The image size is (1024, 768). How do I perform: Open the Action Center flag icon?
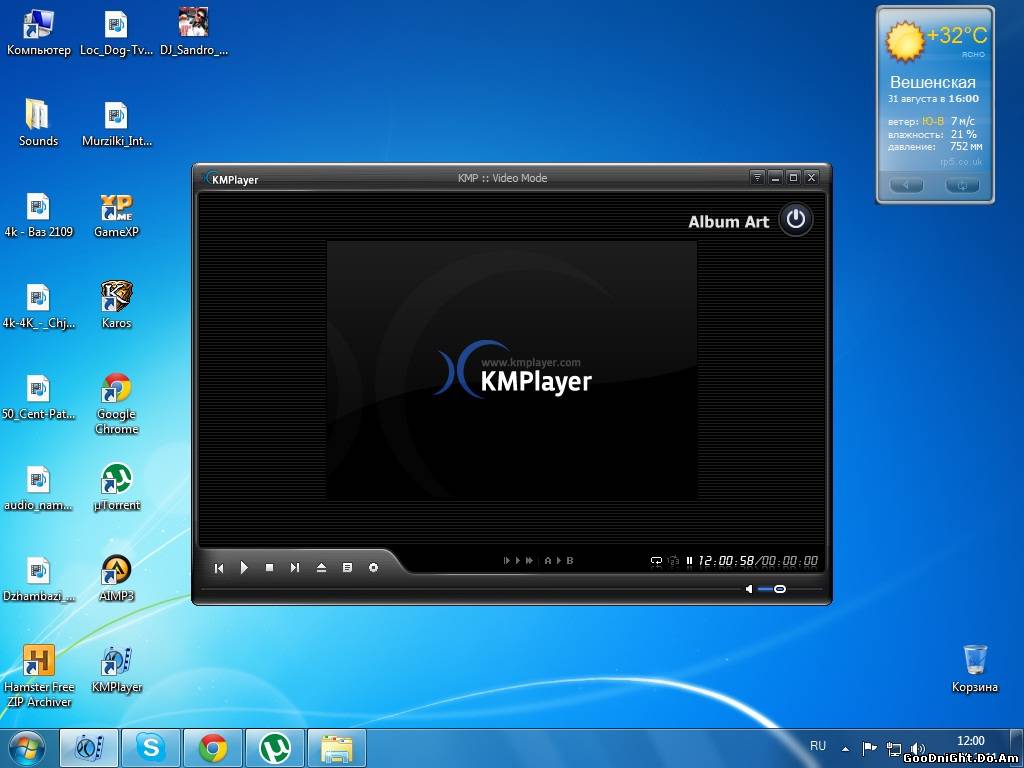(x=869, y=748)
